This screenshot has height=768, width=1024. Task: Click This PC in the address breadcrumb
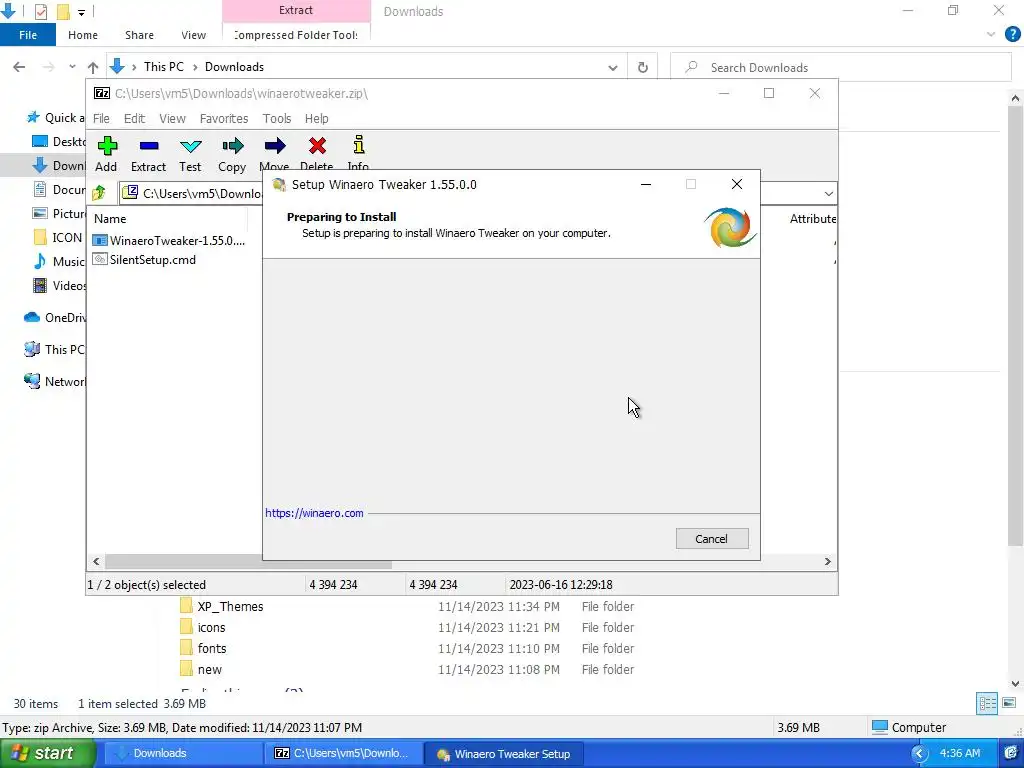(x=163, y=67)
